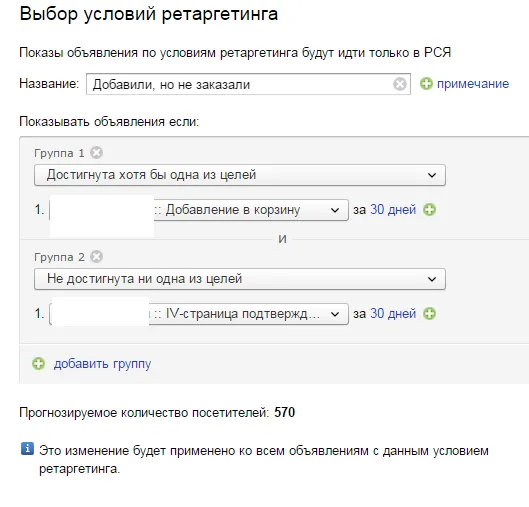Remove Группа 2 with its X icon

point(96,257)
